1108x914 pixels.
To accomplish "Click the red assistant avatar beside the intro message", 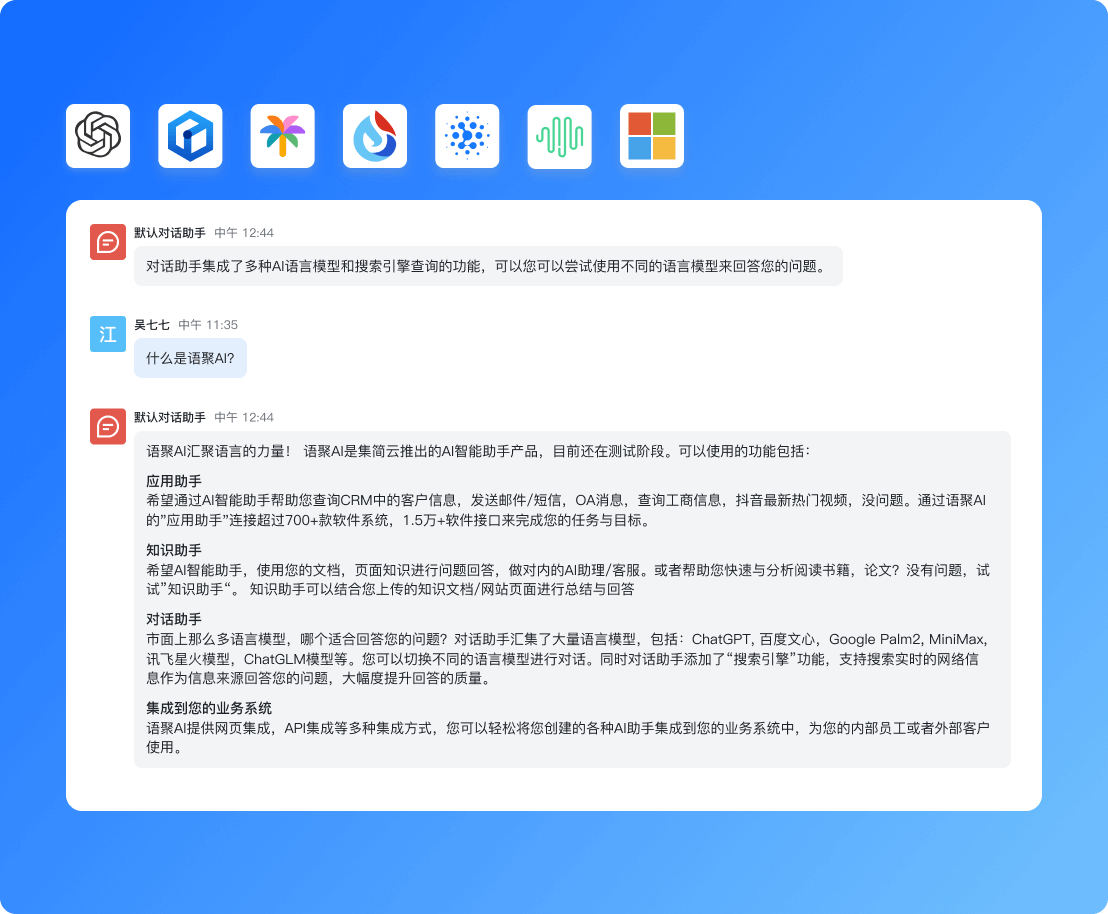I will click(108, 242).
